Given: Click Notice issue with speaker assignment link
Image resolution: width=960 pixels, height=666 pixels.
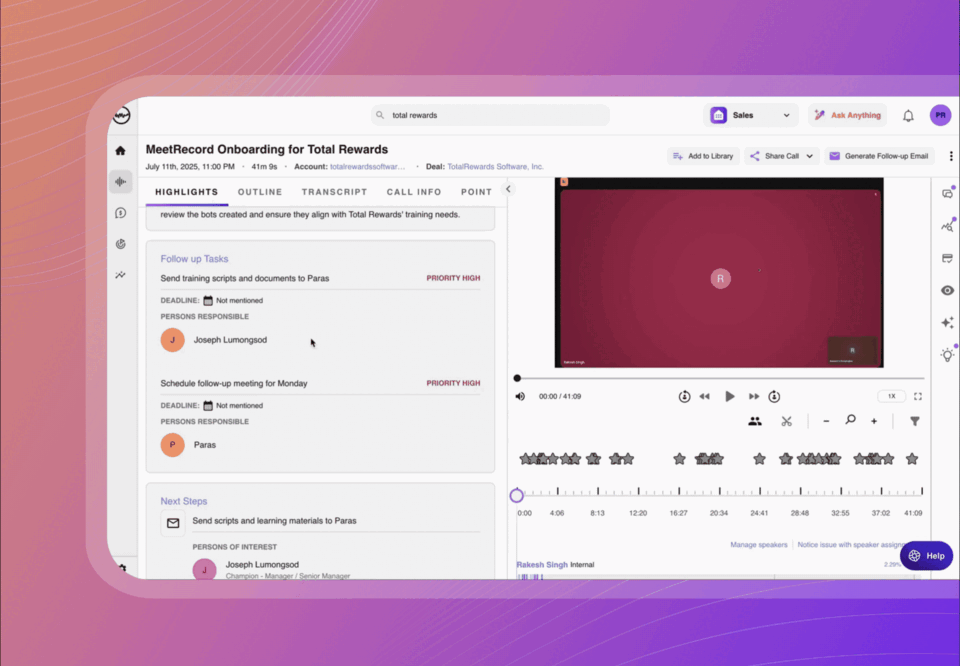Looking at the screenshot, I should [853, 545].
